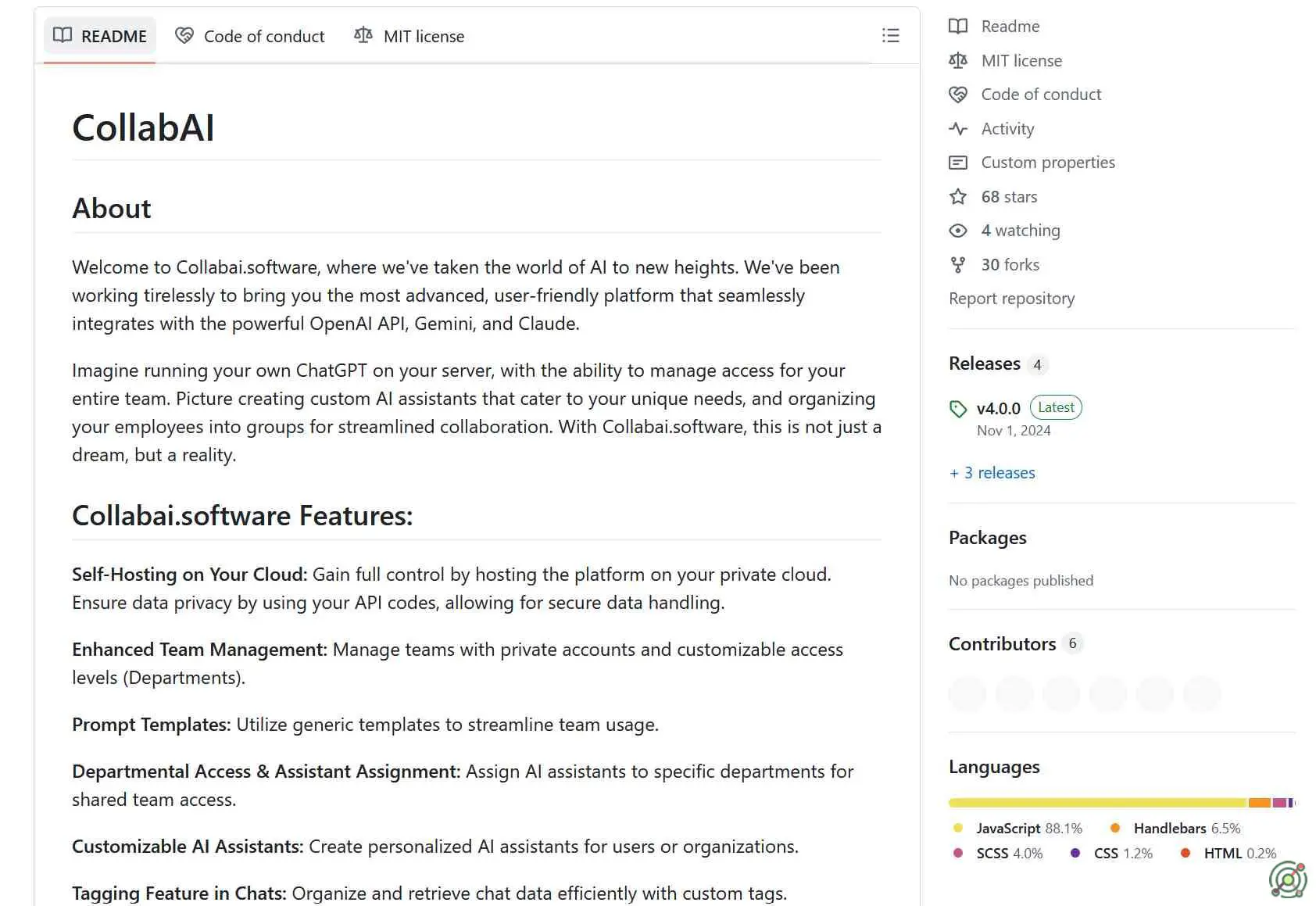Click Report repository link
Image resolution: width=1316 pixels, height=906 pixels.
(1011, 298)
